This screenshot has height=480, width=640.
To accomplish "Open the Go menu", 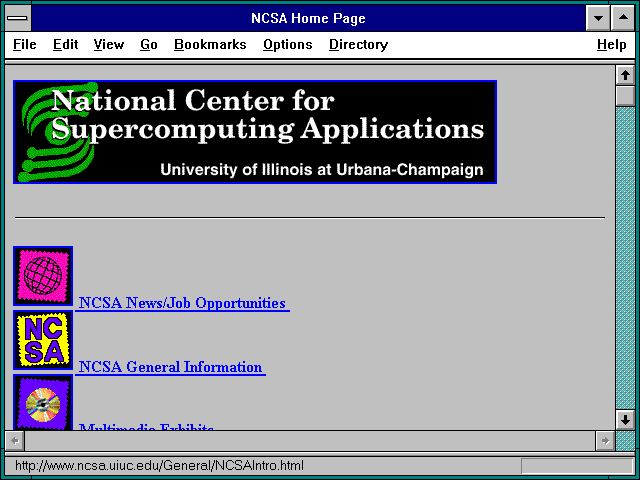I will coord(149,44).
